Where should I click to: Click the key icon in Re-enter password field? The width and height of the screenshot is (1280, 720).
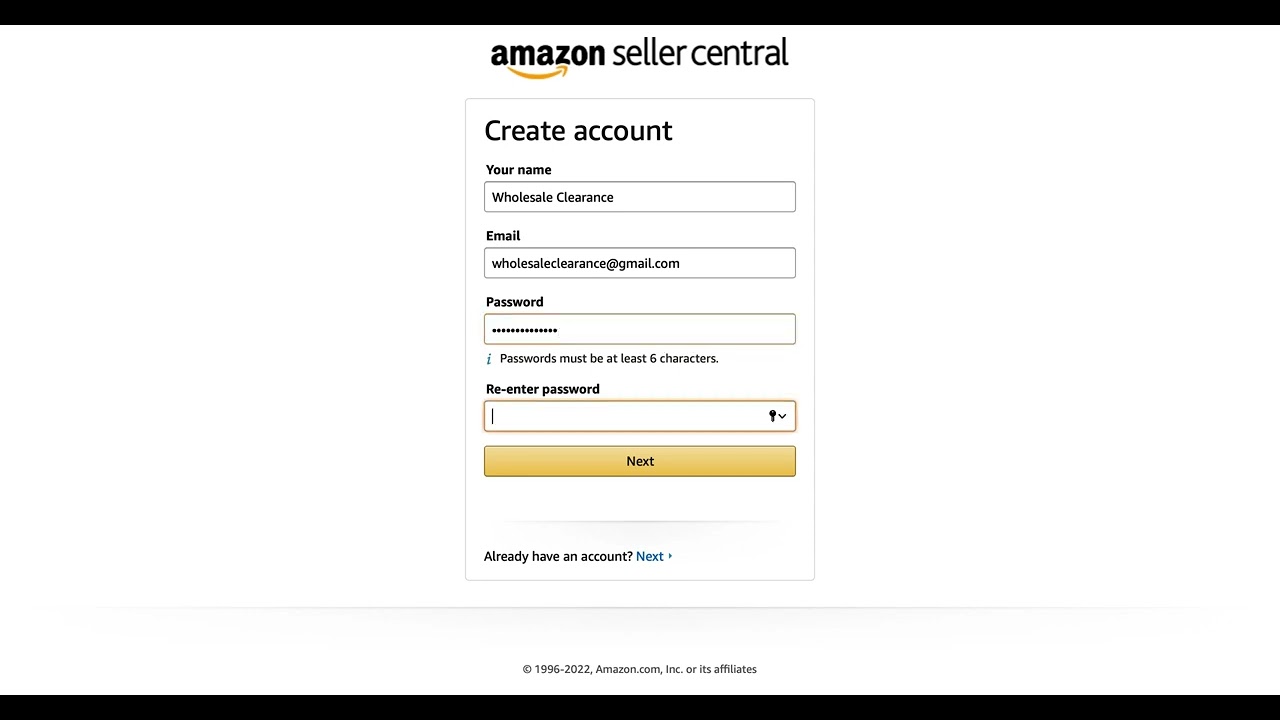tap(772, 416)
